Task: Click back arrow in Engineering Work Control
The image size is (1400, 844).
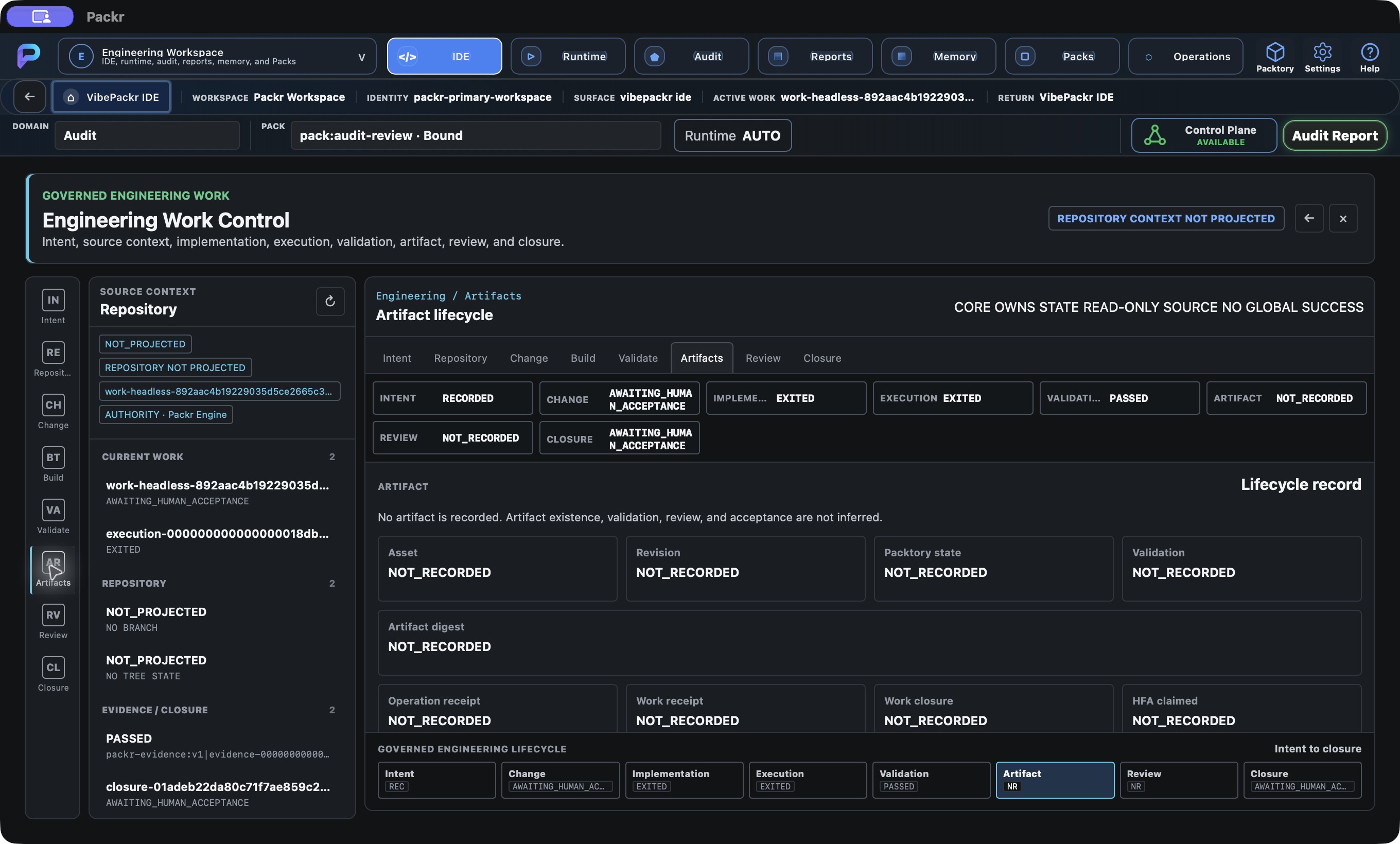Action: [1308, 218]
